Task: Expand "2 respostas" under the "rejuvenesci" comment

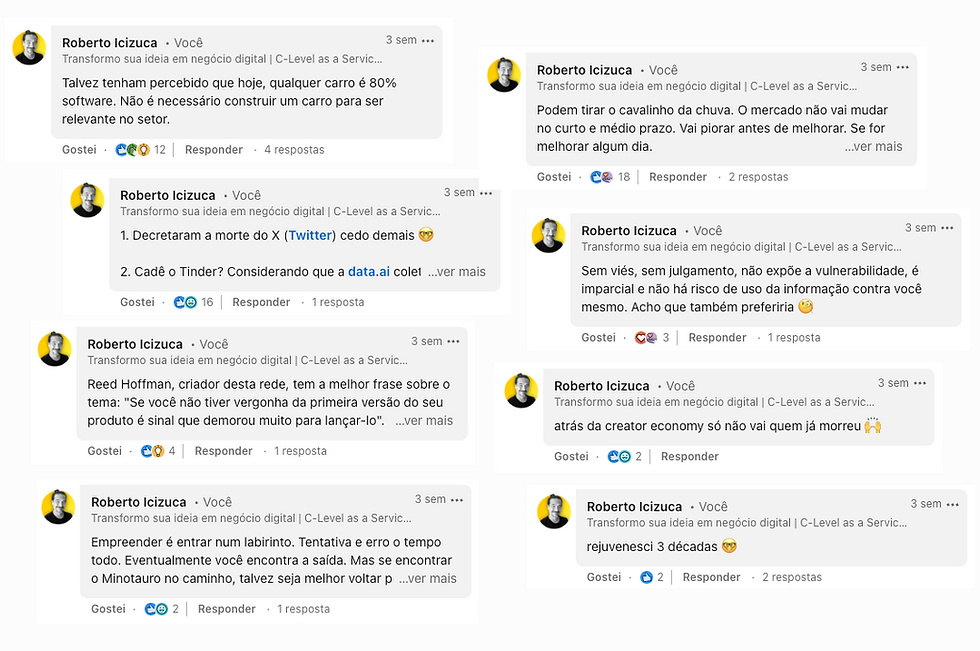Action: pyautogui.click(x=791, y=576)
